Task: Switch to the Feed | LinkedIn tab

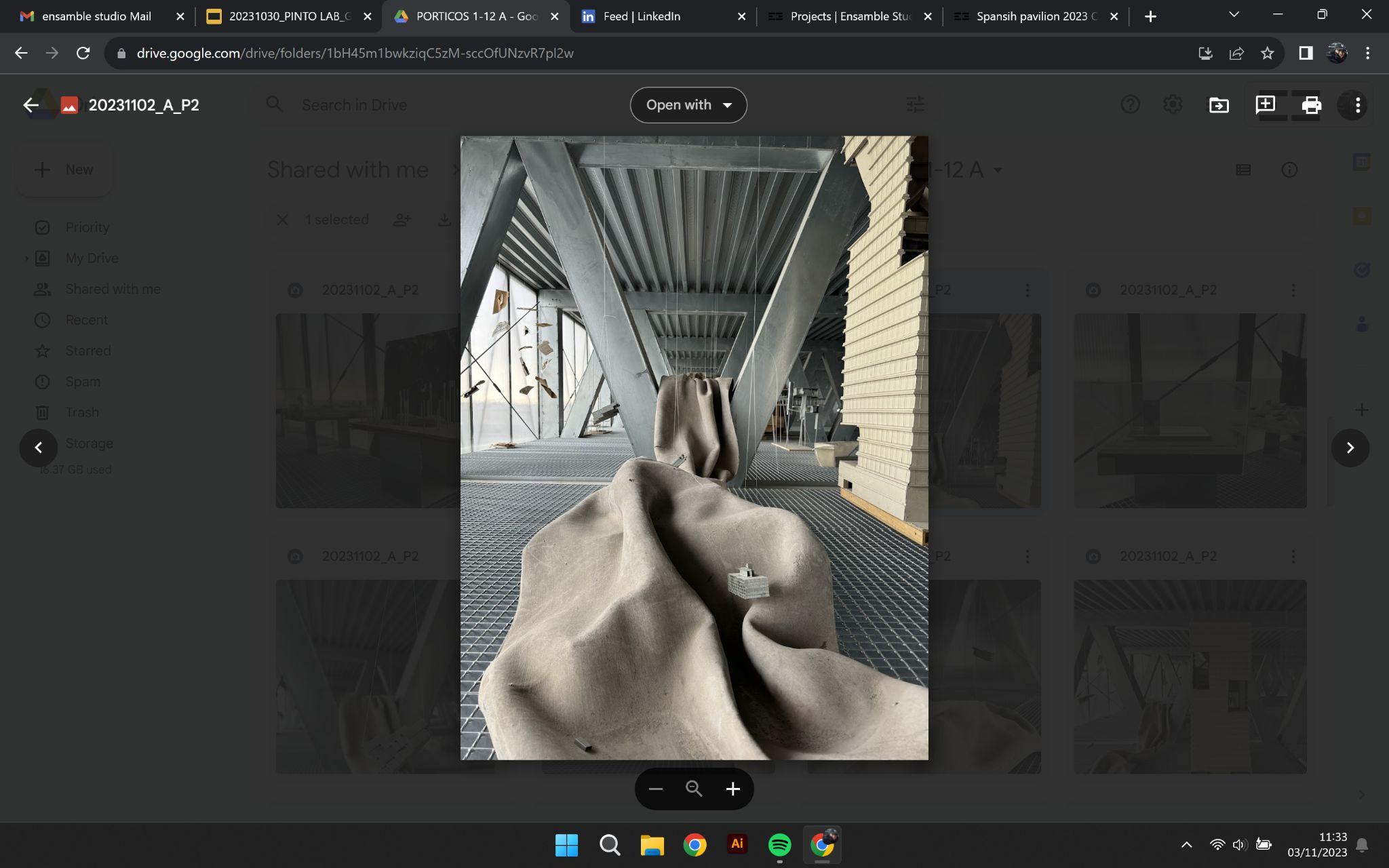Action: (642, 16)
